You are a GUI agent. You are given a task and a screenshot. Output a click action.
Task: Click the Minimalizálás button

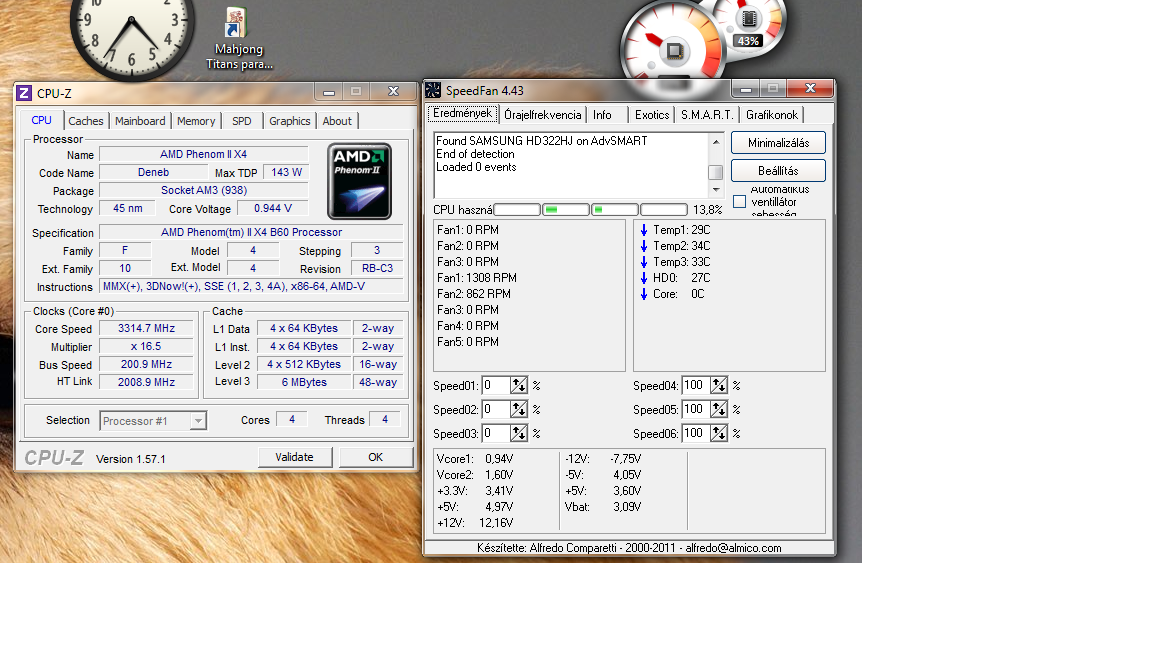[x=778, y=143]
